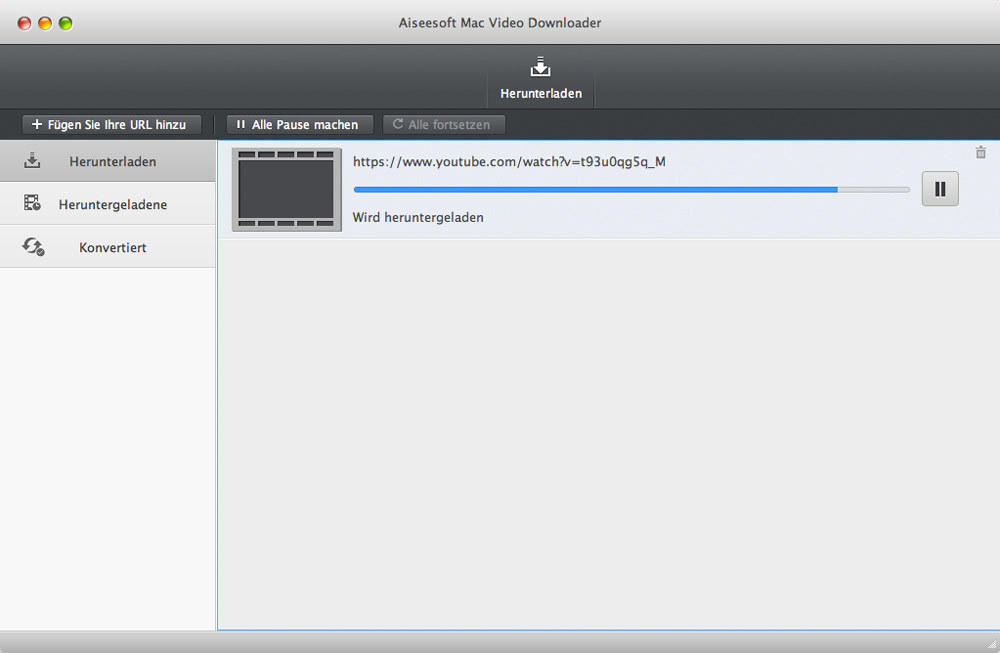Click the window resize grip corner
Screen dimensions: 1000x653
992,645
